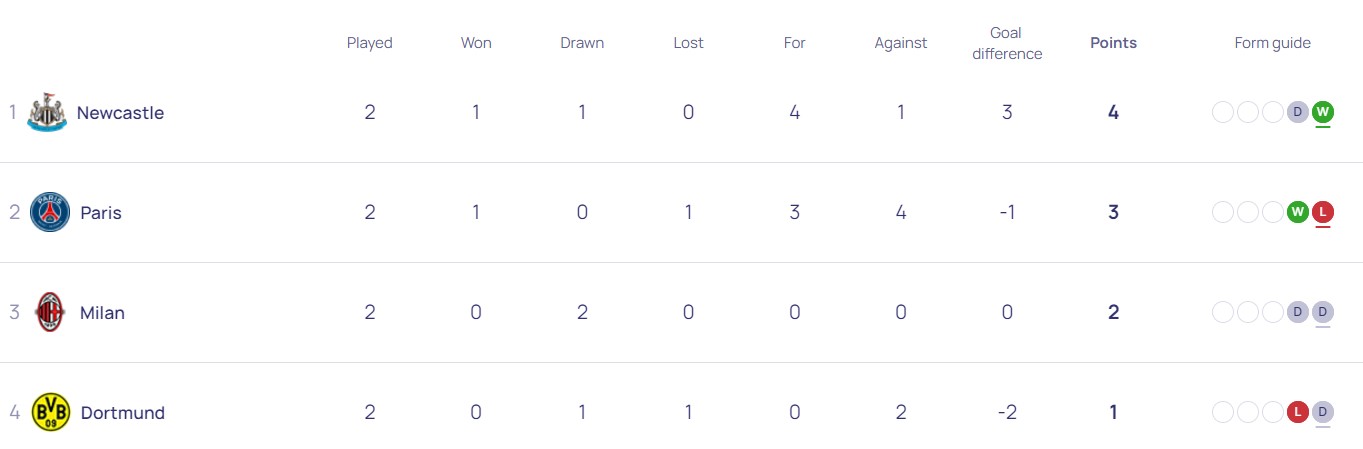Open the Paris team link
The height and width of the screenshot is (449, 1363).
(x=101, y=213)
